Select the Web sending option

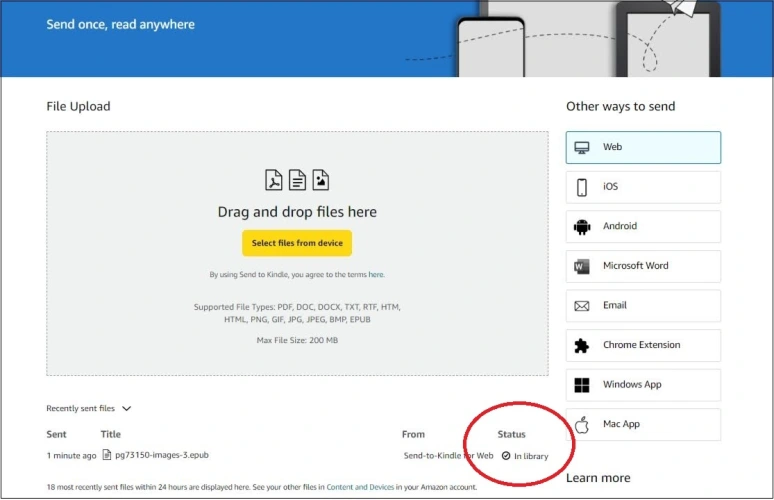[x=643, y=147]
